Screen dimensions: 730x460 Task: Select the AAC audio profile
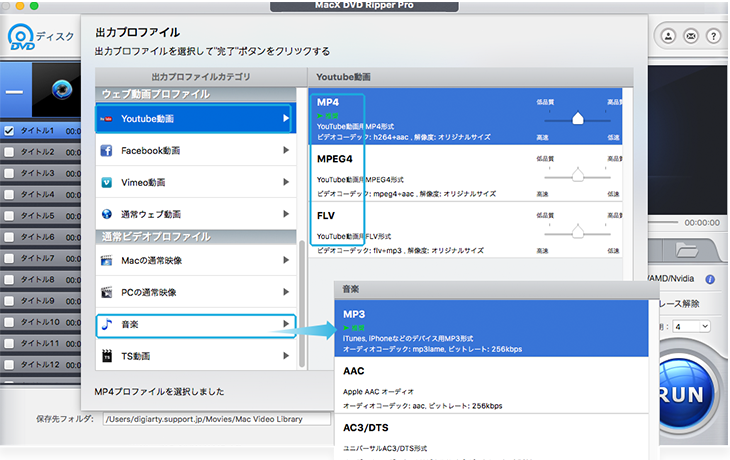click(490, 387)
